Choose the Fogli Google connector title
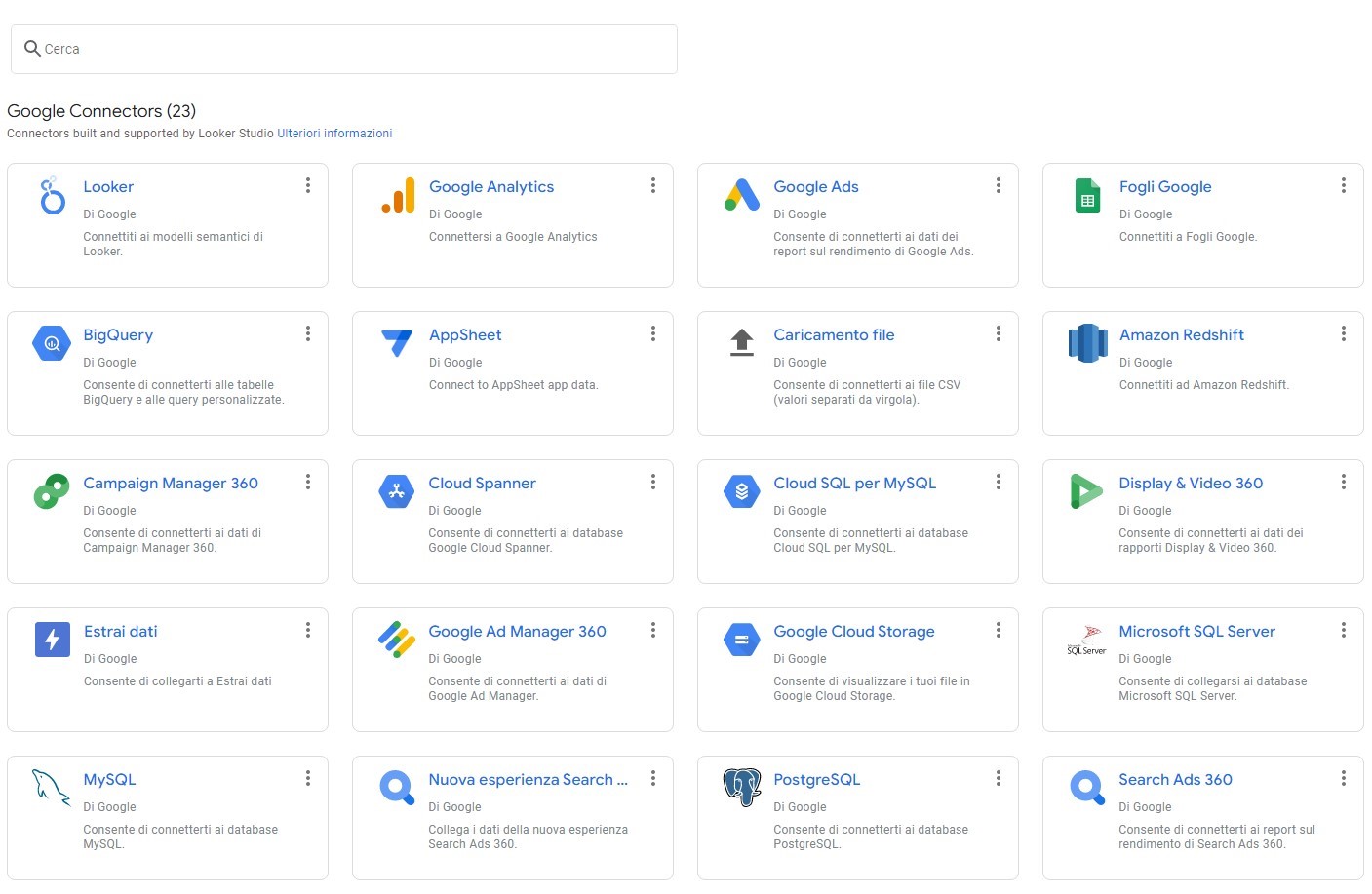 (x=1165, y=186)
